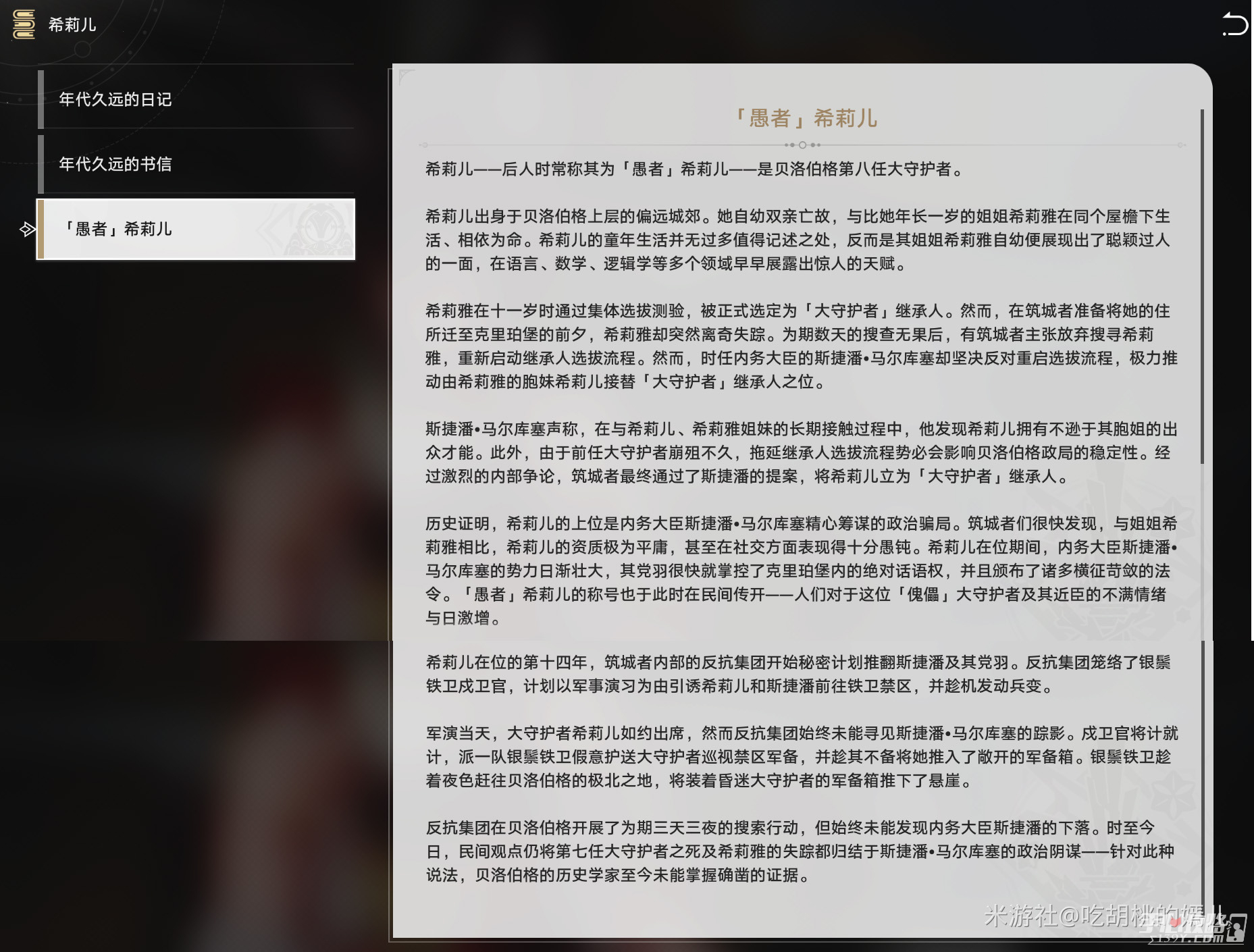The height and width of the screenshot is (952, 1254).
Task: Click the paragraph starting 军演当天，大守护者希莉儿
Action: coord(802,757)
